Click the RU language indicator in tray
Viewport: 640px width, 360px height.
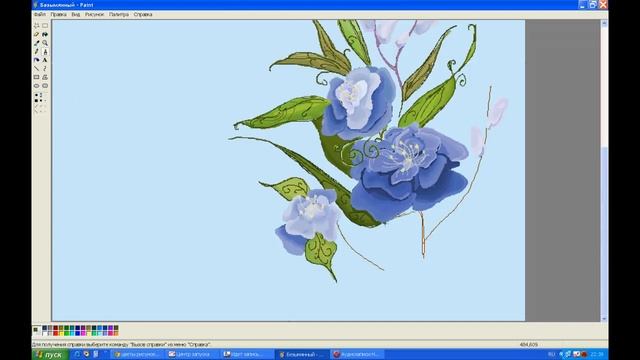[x=551, y=354]
